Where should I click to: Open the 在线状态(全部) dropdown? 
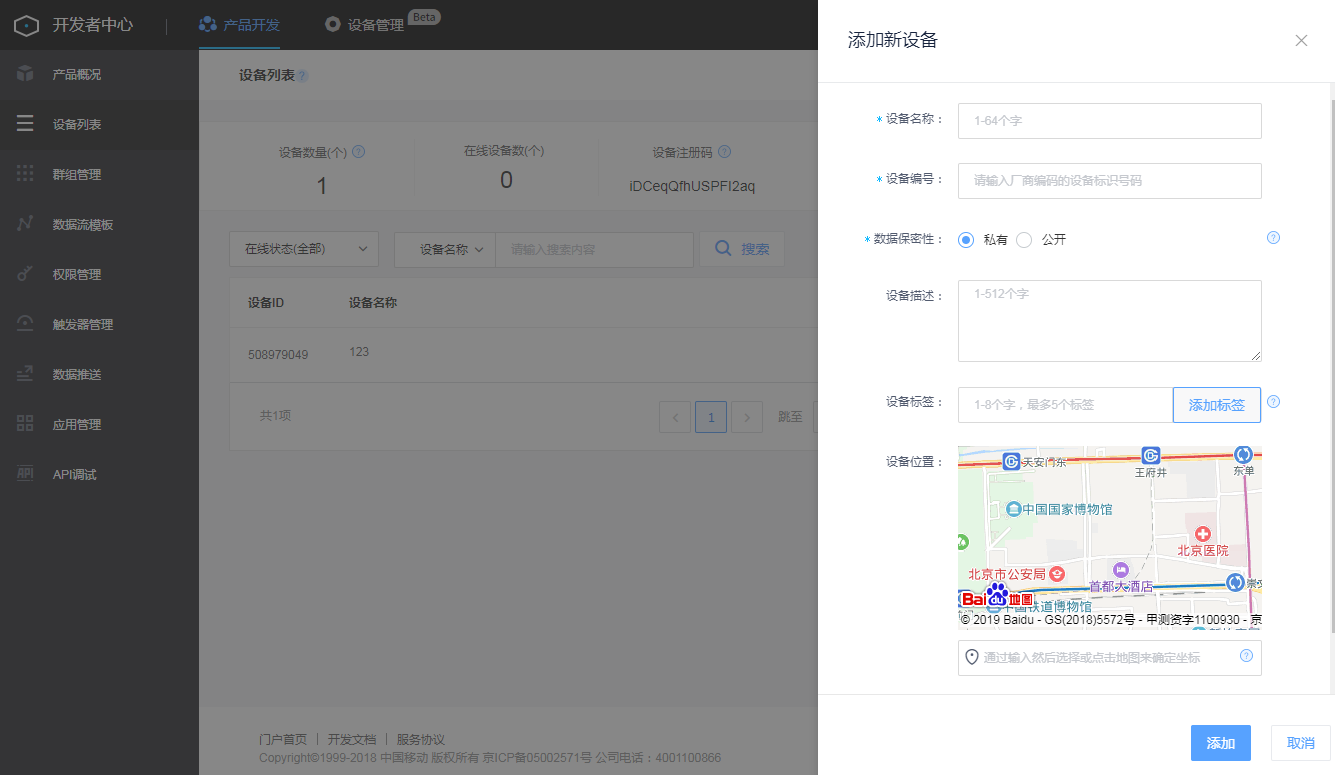pyautogui.click(x=304, y=249)
